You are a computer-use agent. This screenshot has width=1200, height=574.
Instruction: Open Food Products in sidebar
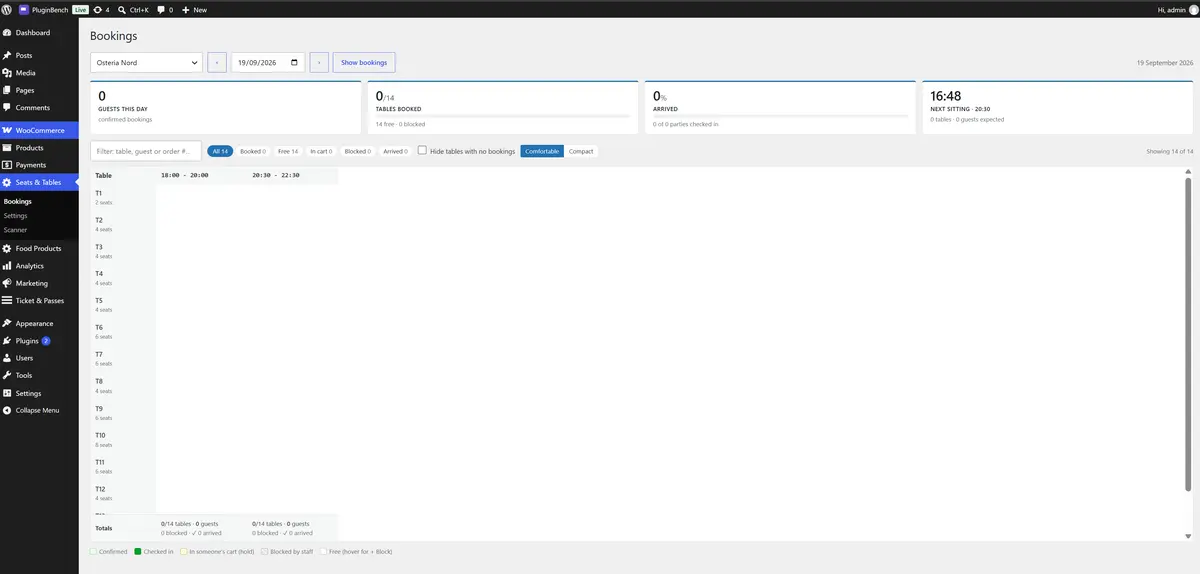pyautogui.click(x=39, y=248)
